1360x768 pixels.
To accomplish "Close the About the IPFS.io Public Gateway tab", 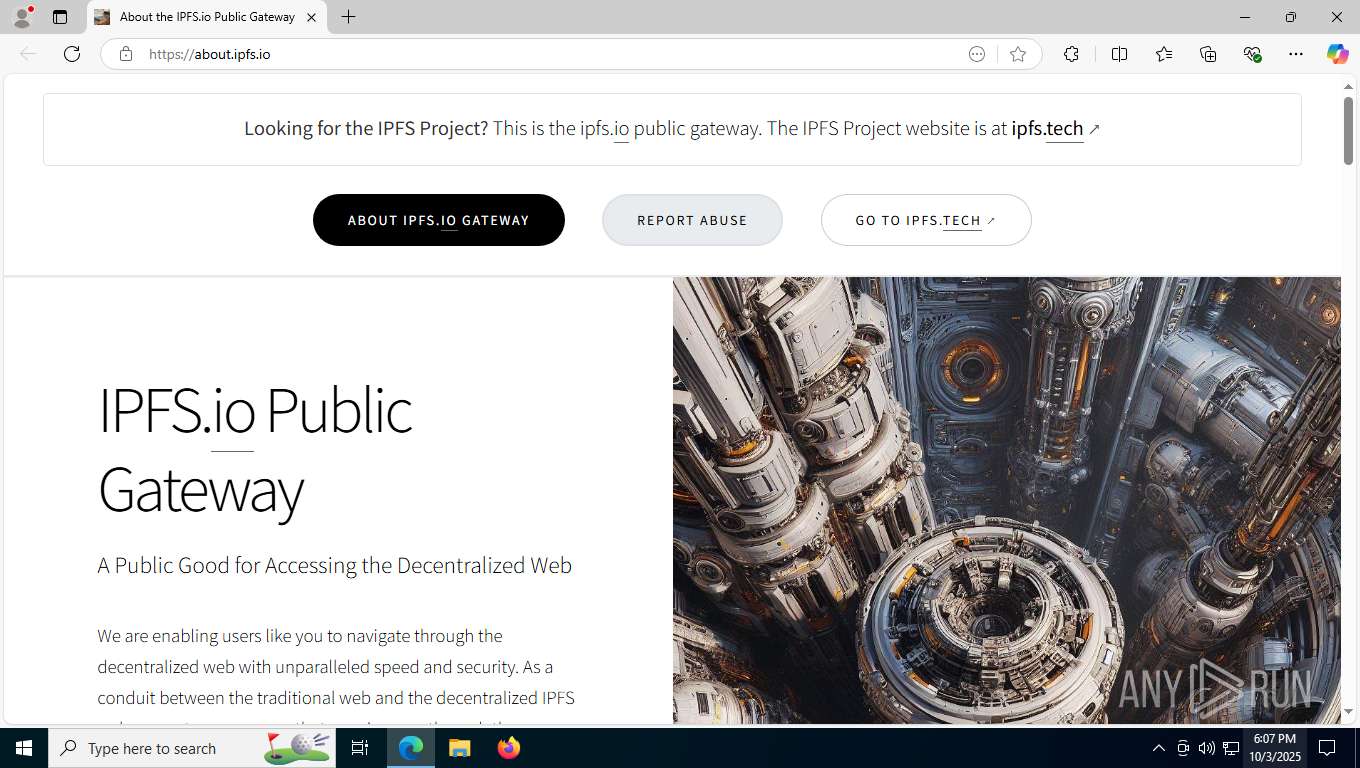I will (x=311, y=17).
